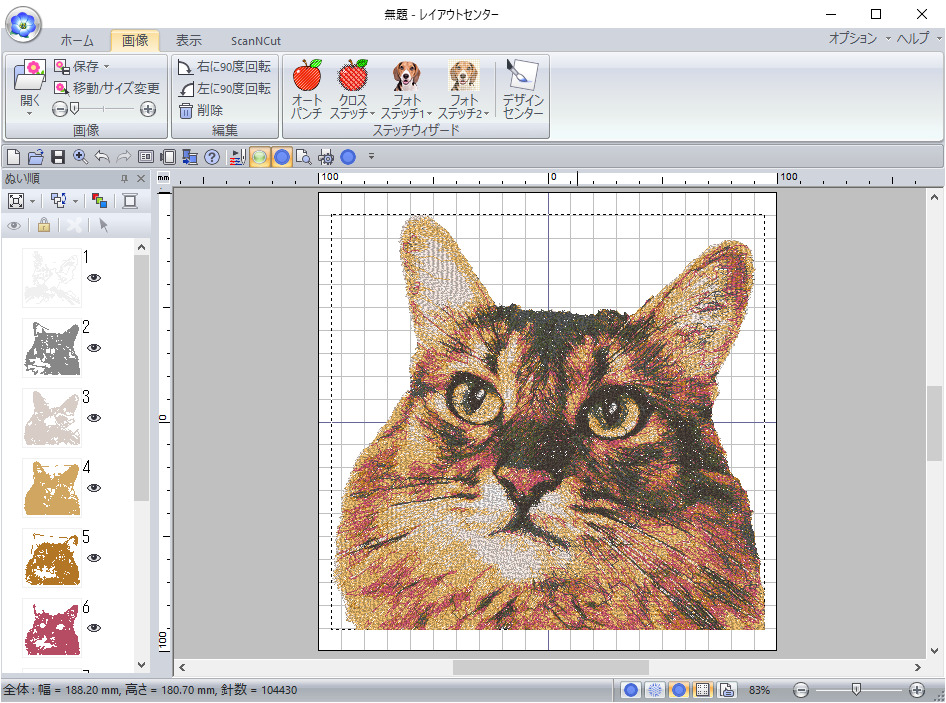Open the quick access toolbar customize arrow
The width and height of the screenshot is (946, 703).
coord(371,157)
